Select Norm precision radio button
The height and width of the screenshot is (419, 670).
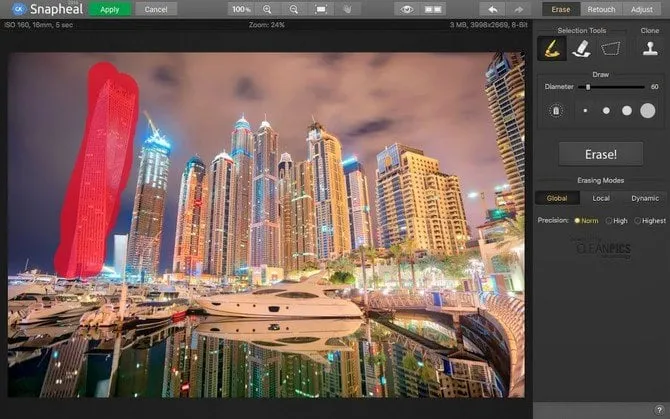(x=577, y=220)
